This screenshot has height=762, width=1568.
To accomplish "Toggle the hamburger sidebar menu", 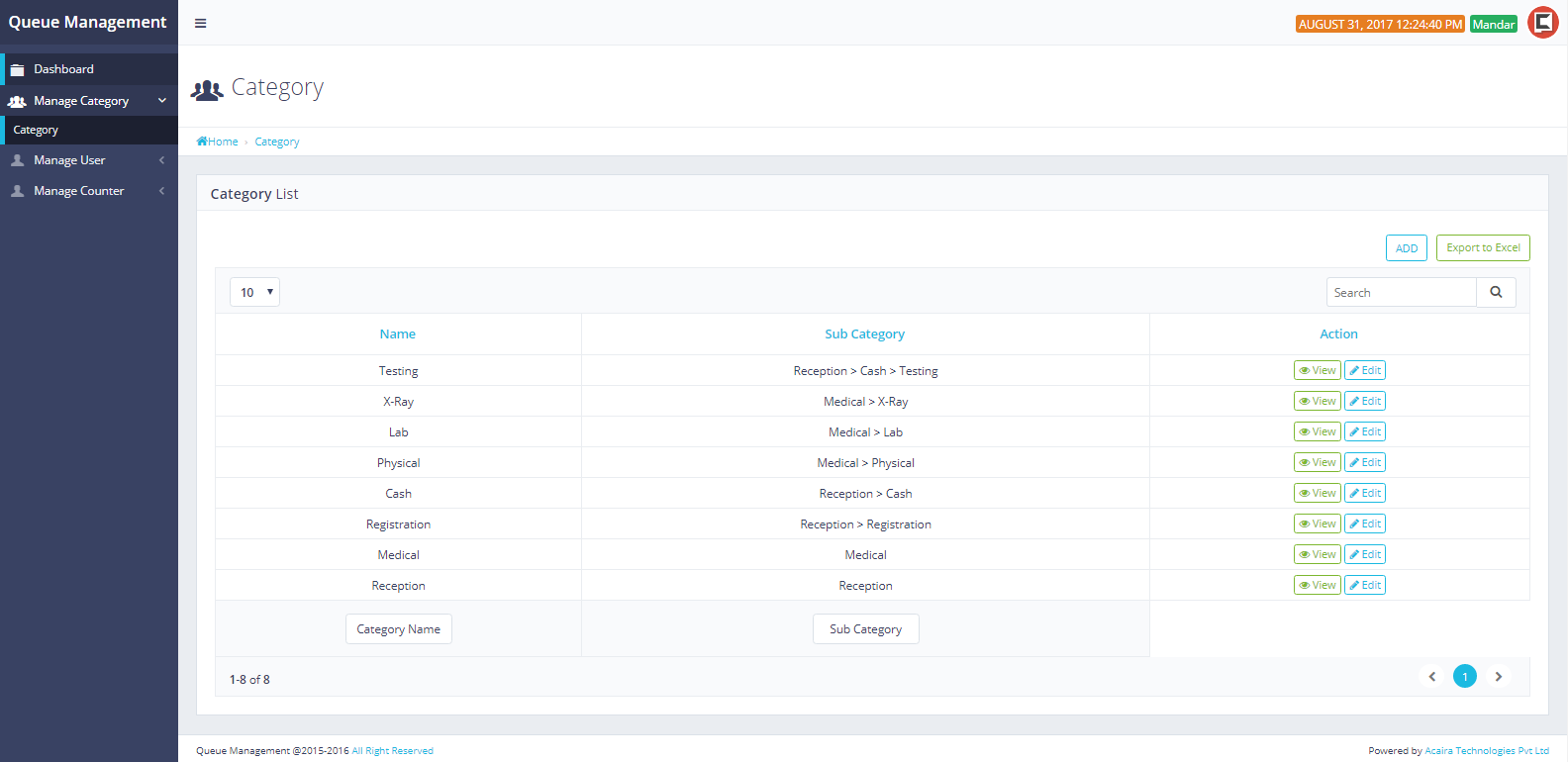I will click(x=200, y=23).
